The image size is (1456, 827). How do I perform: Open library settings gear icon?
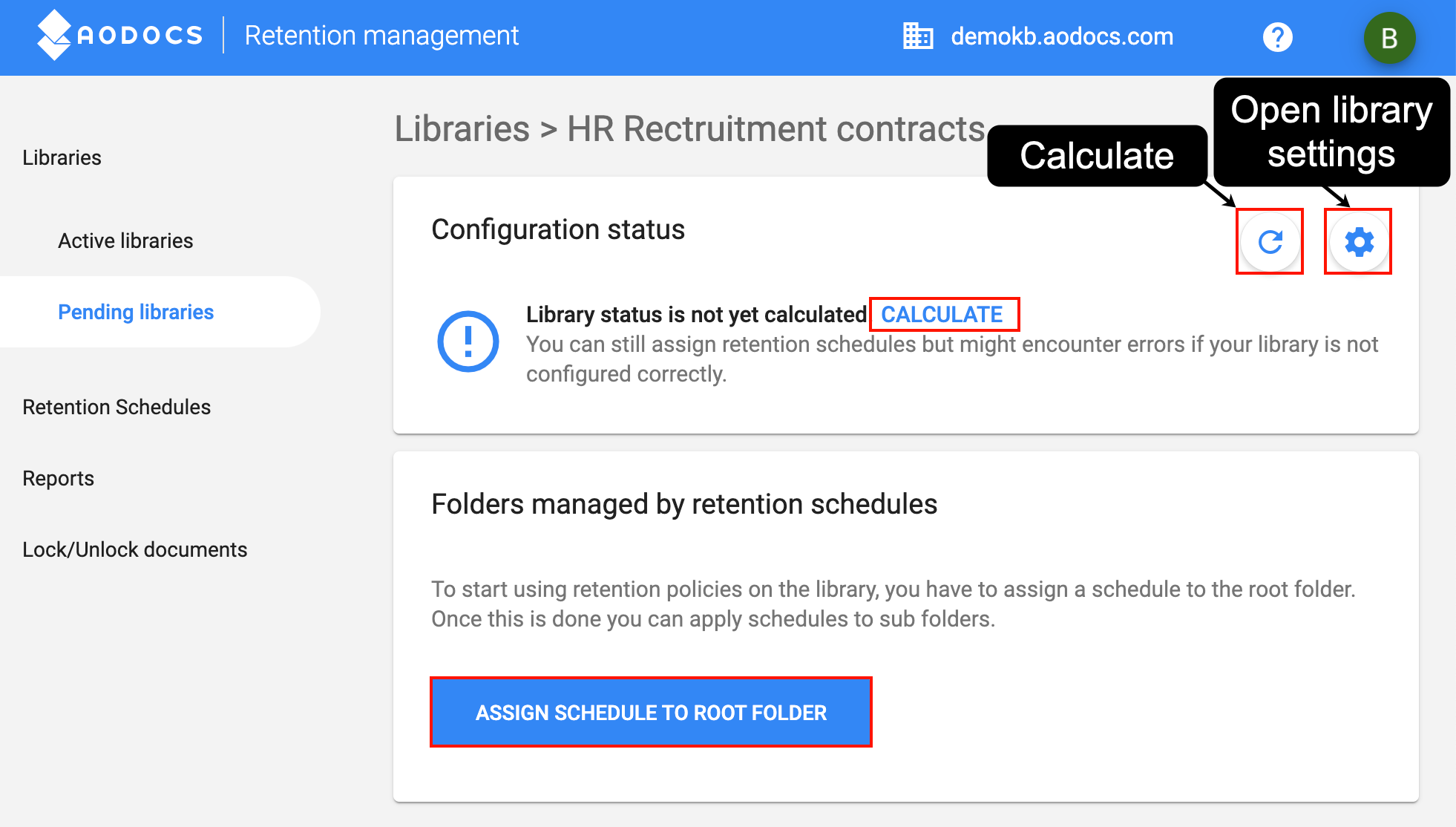pos(1359,242)
